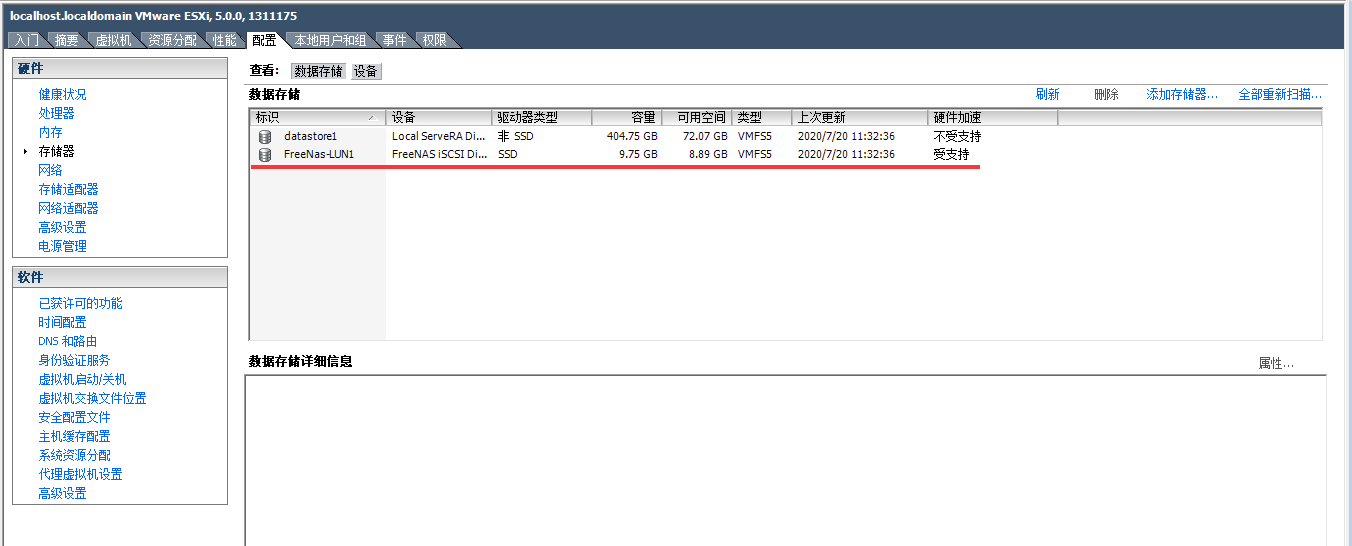Click the FreeNas-LUN1 datastore icon
Viewport: 1352px width, 546px height.
265,155
